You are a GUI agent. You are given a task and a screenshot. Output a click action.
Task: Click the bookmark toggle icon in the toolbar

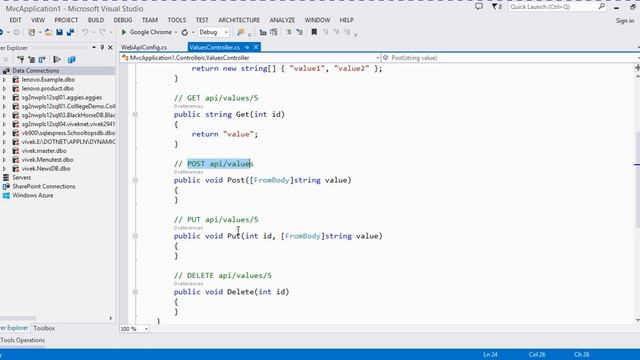coord(314,32)
